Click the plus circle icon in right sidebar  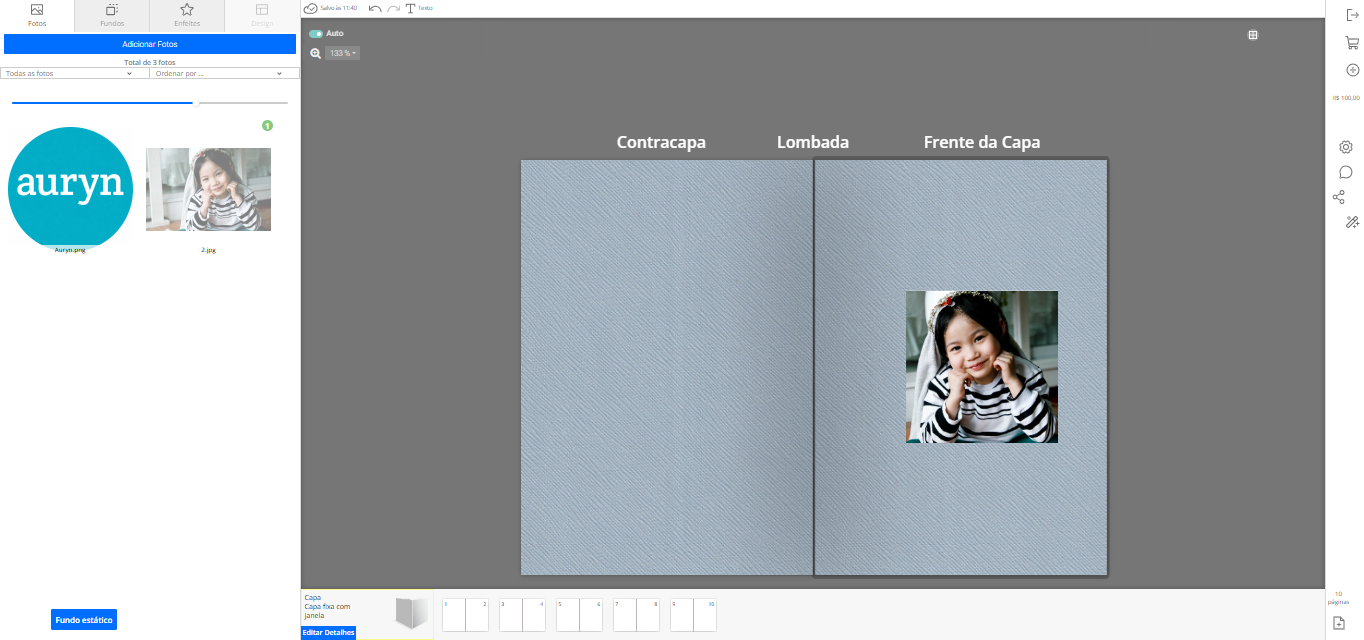tap(1353, 70)
